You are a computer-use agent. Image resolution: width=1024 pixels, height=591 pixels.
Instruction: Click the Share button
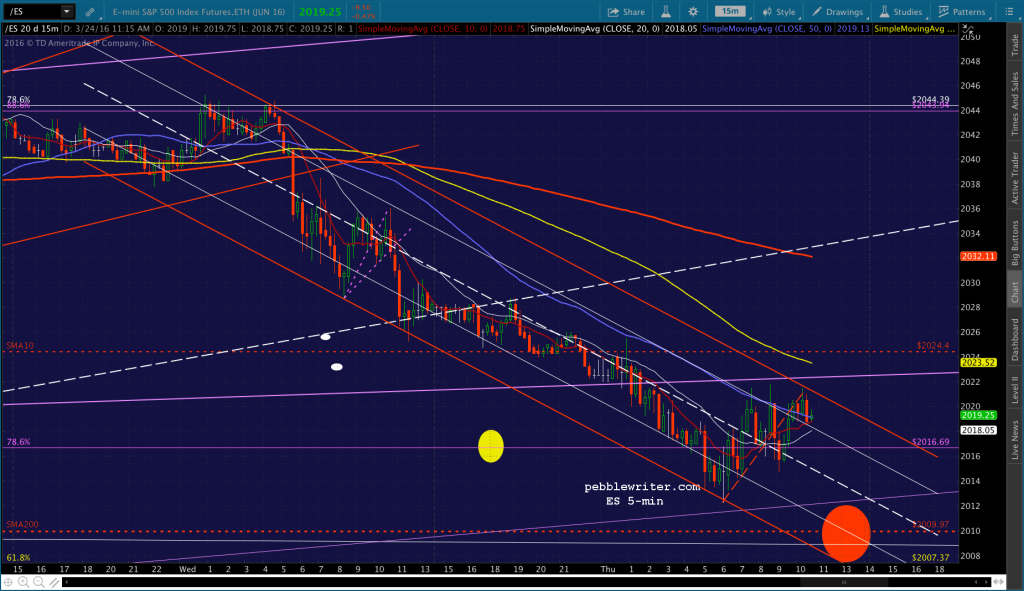pos(626,12)
